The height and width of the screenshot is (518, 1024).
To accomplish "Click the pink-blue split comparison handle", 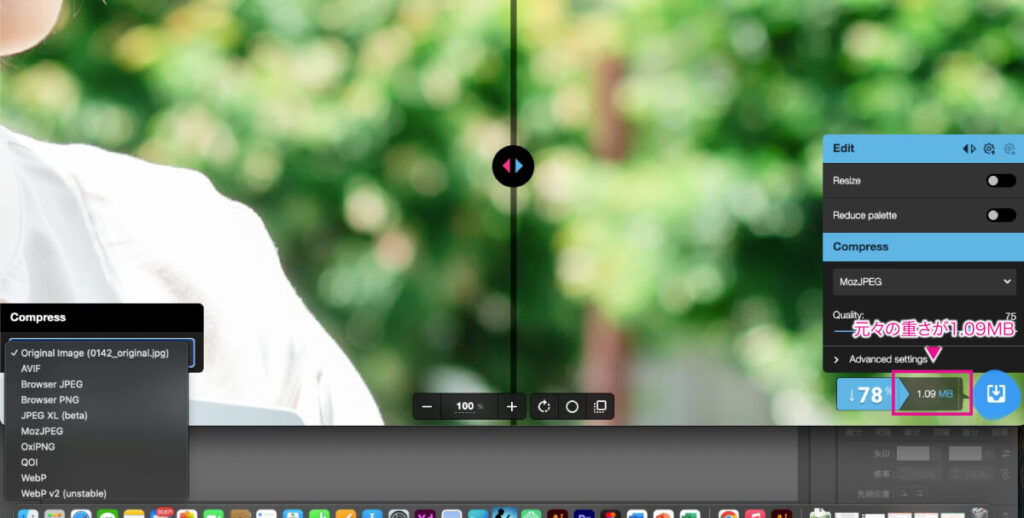I will (513, 166).
